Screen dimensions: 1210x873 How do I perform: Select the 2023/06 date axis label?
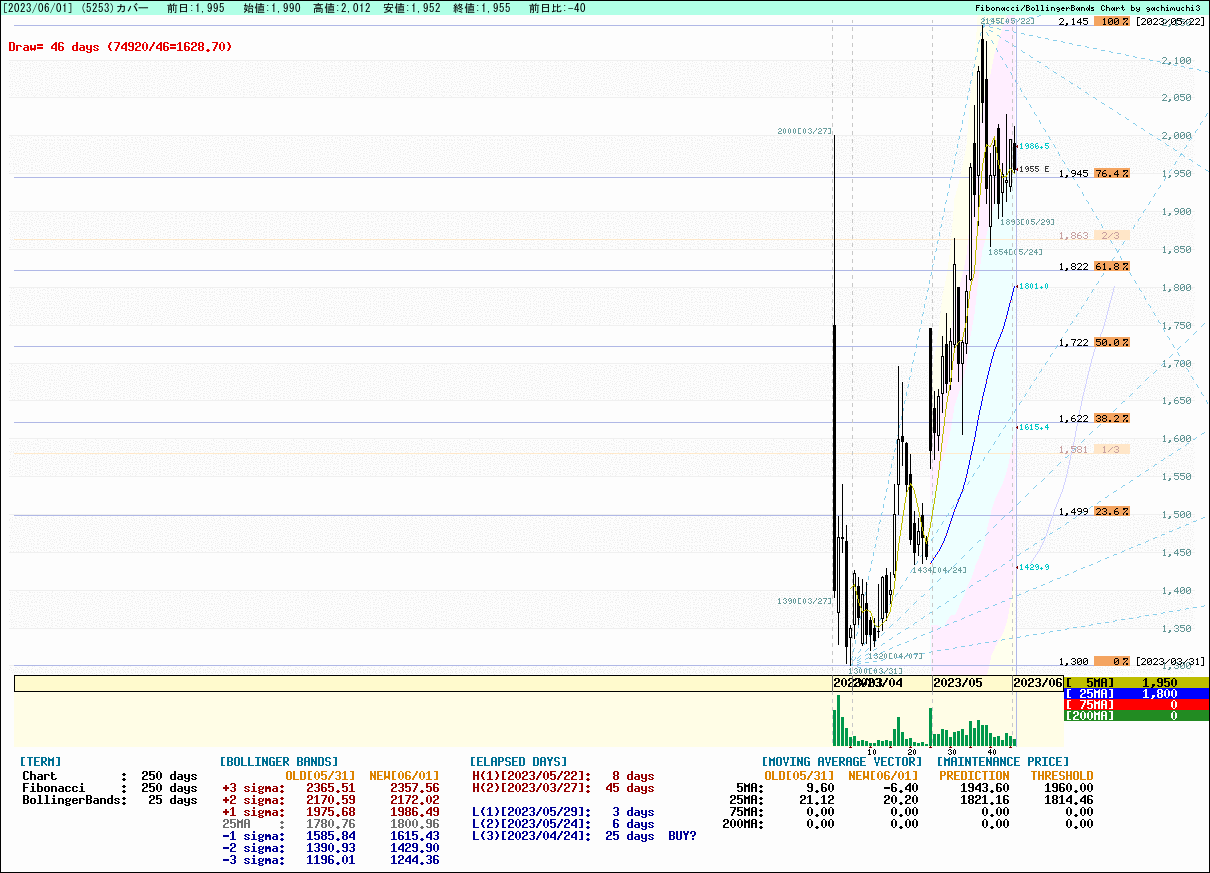coord(1038,682)
